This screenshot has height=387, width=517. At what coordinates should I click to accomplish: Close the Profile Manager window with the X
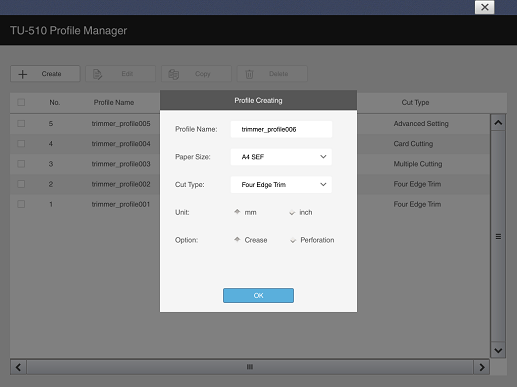[484, 7]
